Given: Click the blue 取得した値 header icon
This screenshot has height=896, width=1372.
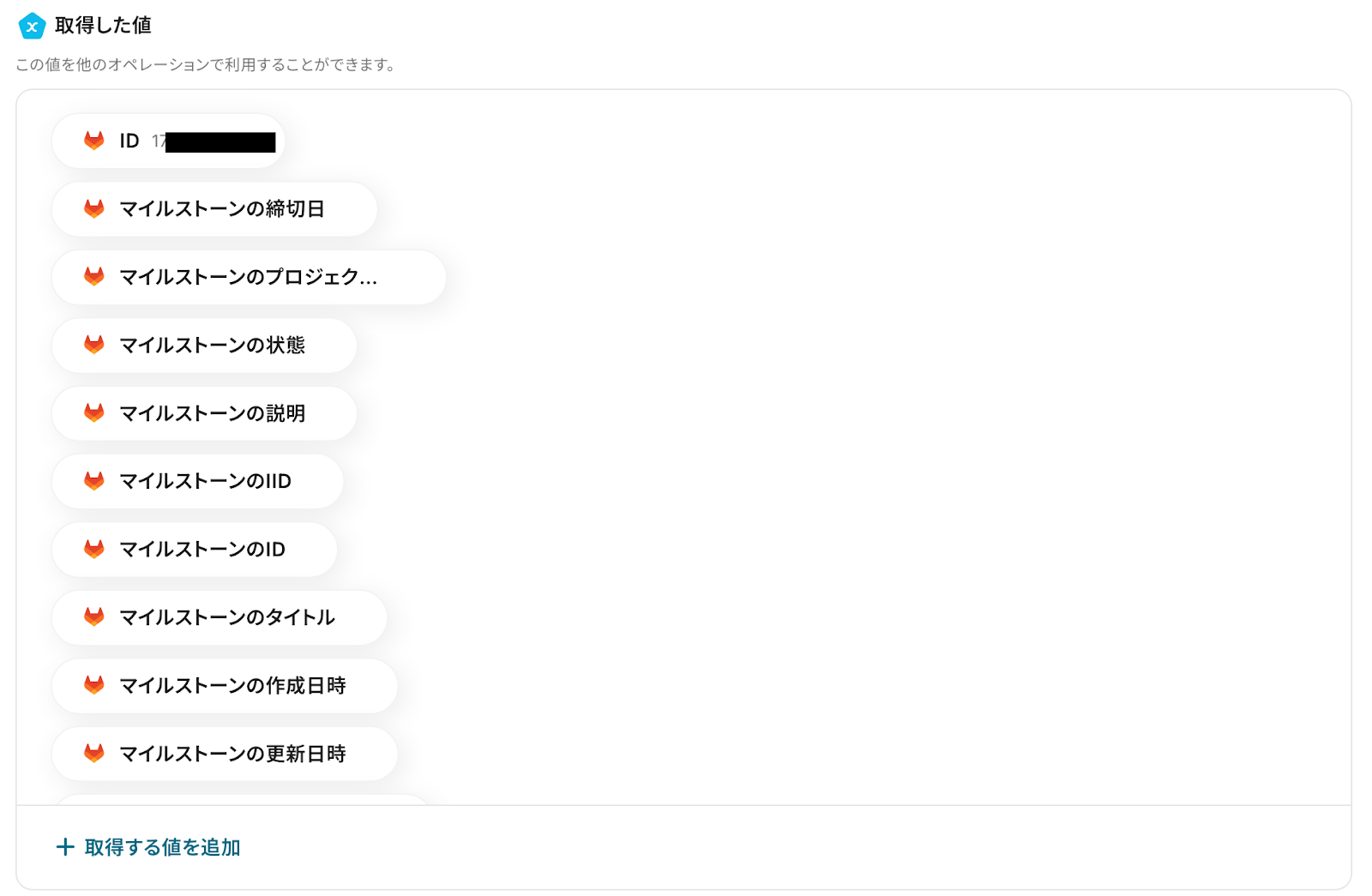Looking at the screenshot, I should [32, 27].
